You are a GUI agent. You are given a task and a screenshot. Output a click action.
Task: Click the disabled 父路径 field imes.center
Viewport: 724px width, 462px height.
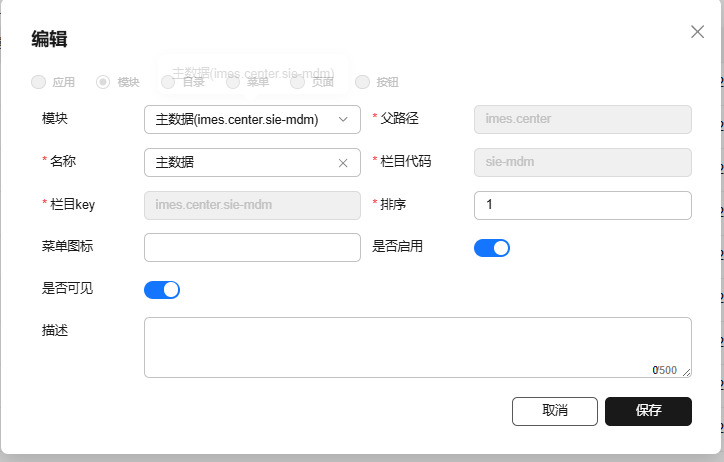(583, 120)
